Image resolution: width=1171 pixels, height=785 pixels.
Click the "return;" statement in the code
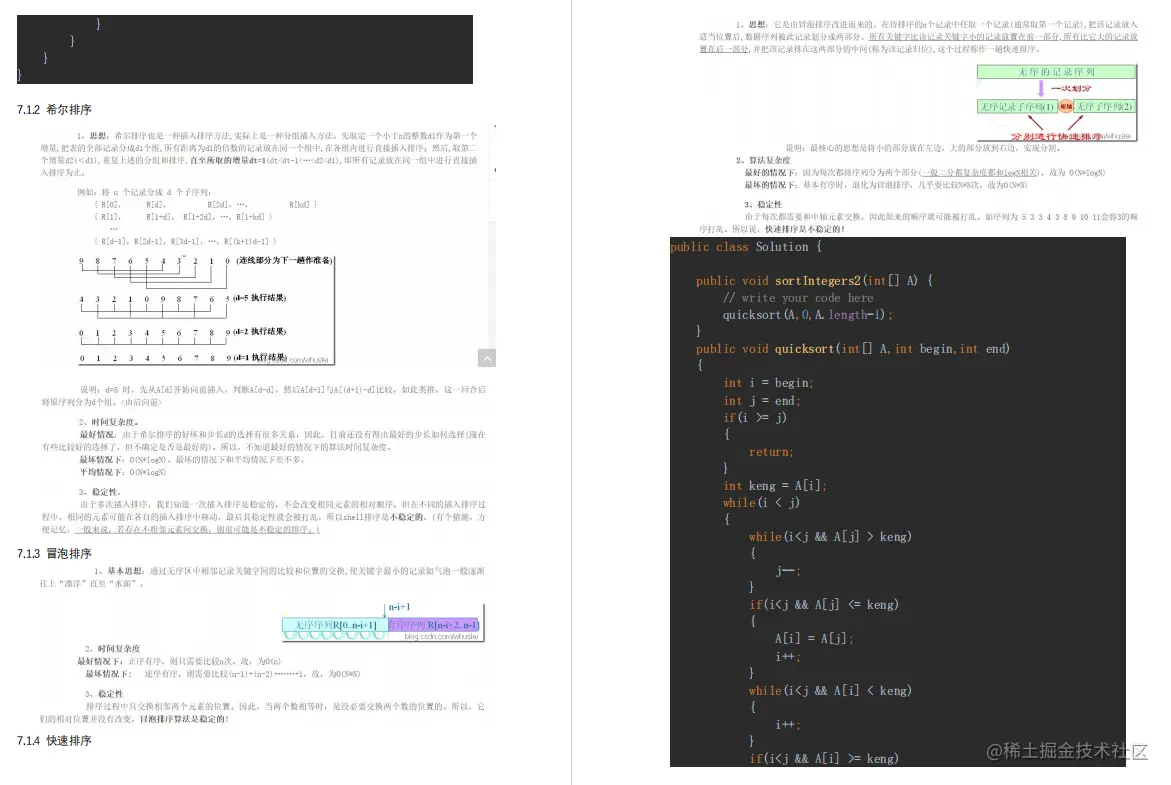[771, 451]
